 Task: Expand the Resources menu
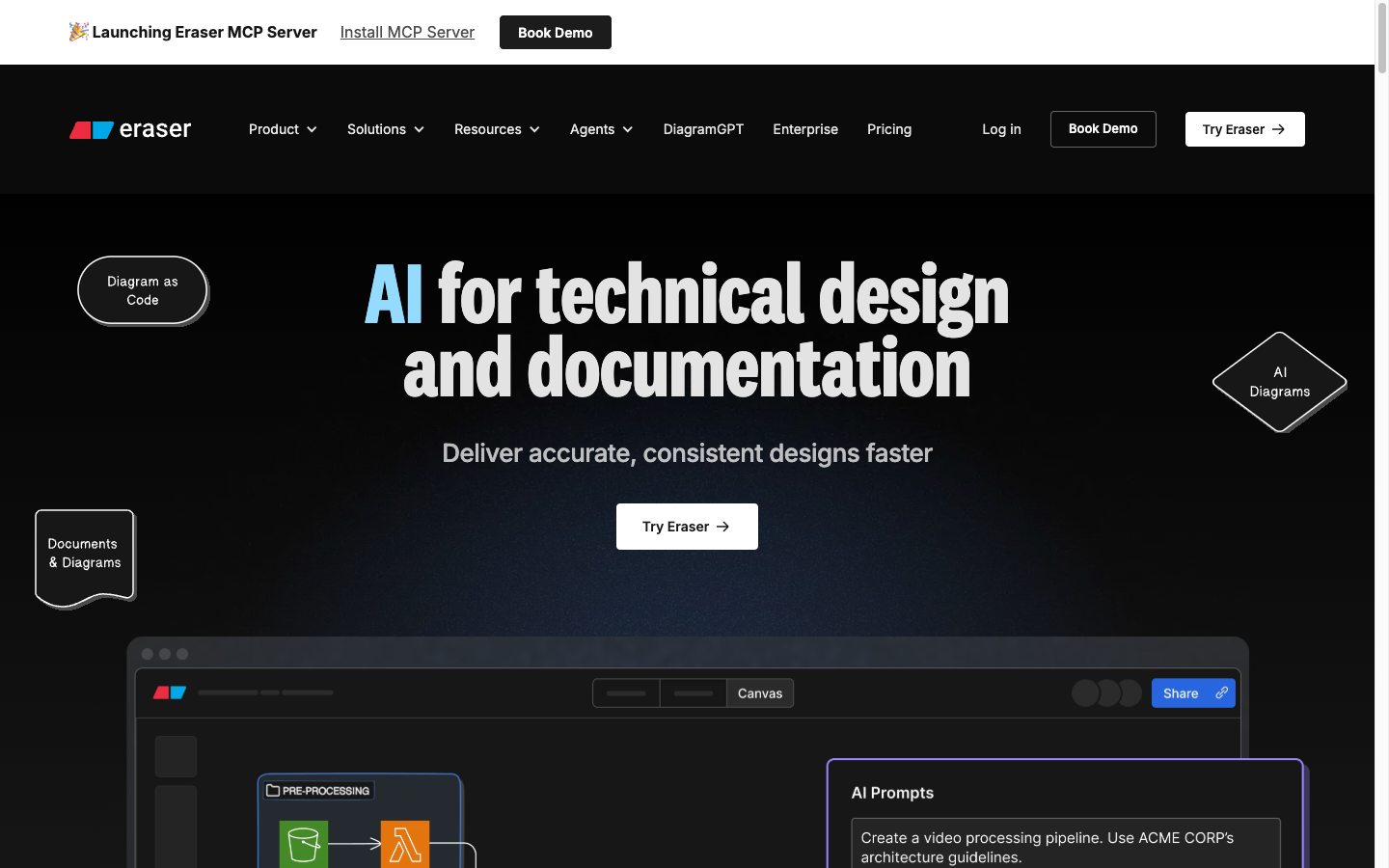coord(497,129)
